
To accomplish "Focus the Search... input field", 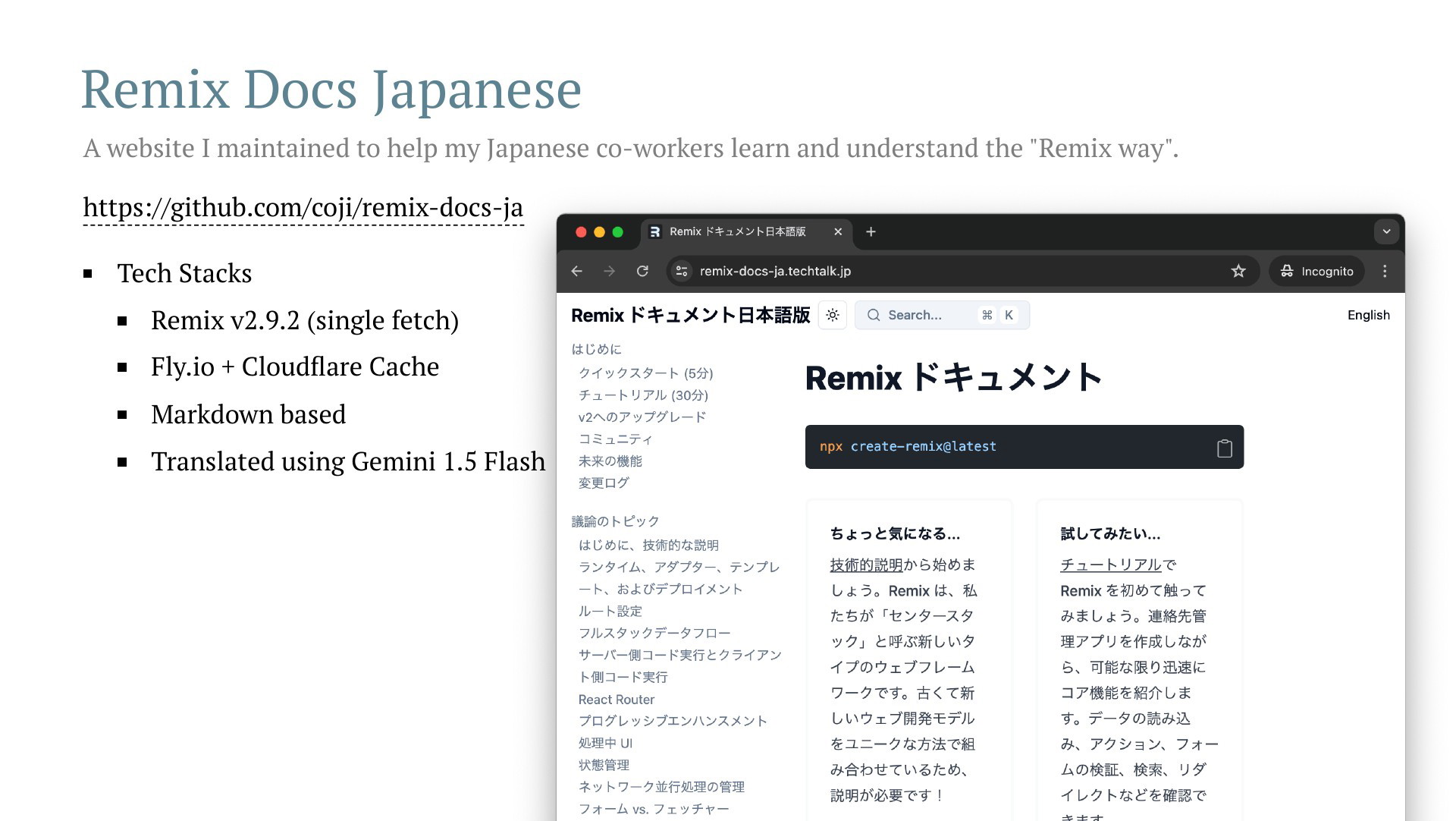I will tap(942, 315).
